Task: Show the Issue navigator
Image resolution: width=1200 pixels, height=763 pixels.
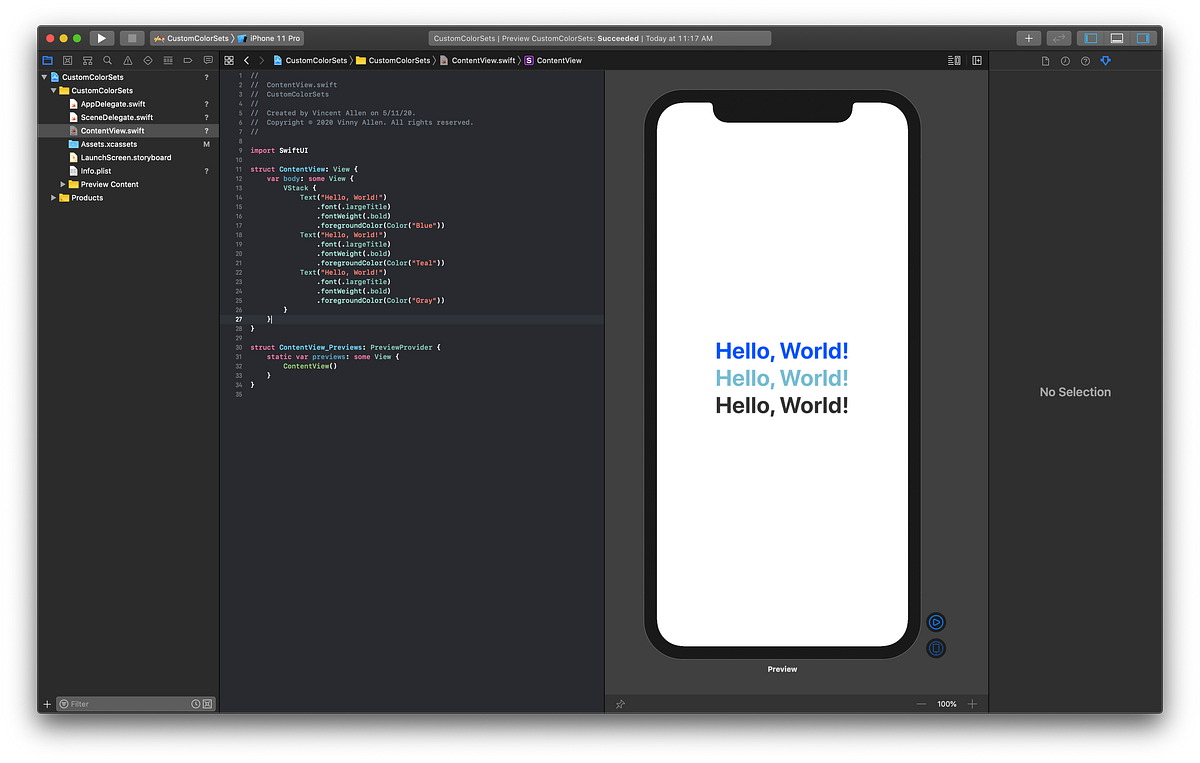Action: point(127,60)
